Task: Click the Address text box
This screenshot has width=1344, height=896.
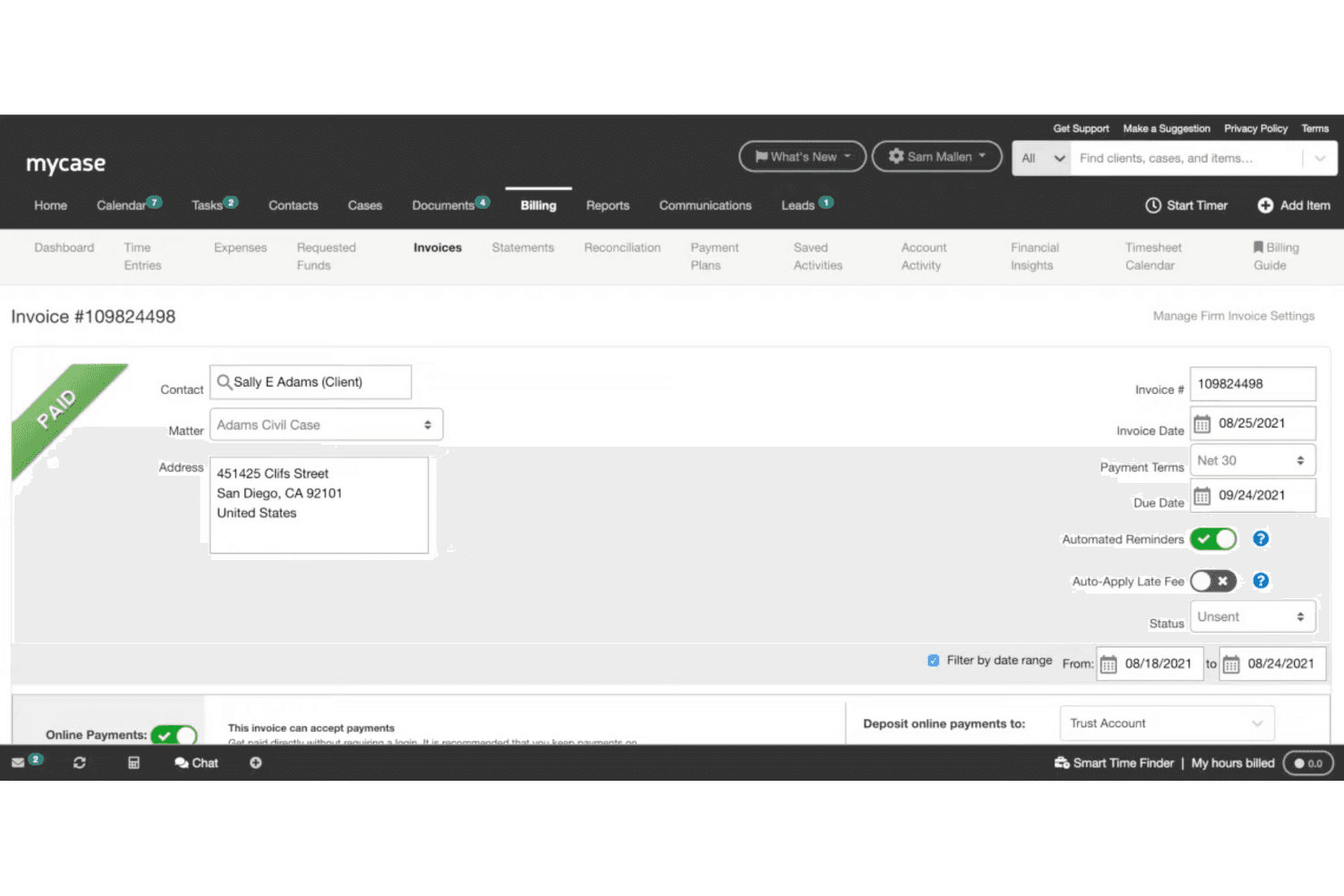Action: point(319,505)
